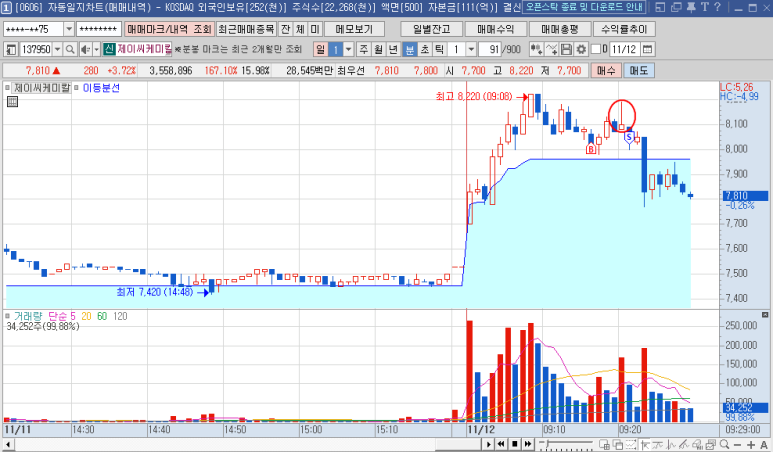
Task: Click the volume pane collapse icon
Action: (x=765, y=314)
